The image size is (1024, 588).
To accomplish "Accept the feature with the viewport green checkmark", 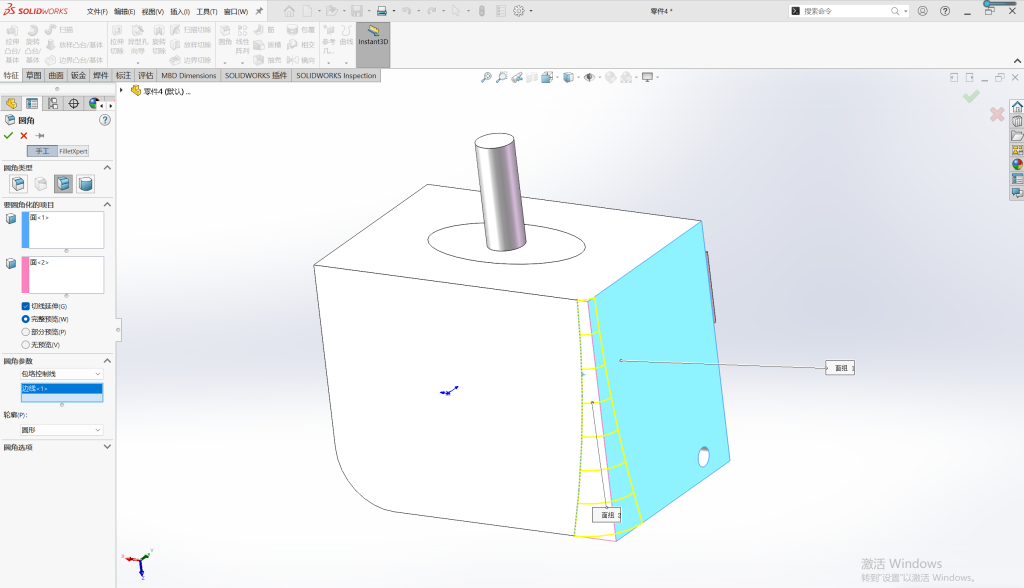I will point(971,97).
